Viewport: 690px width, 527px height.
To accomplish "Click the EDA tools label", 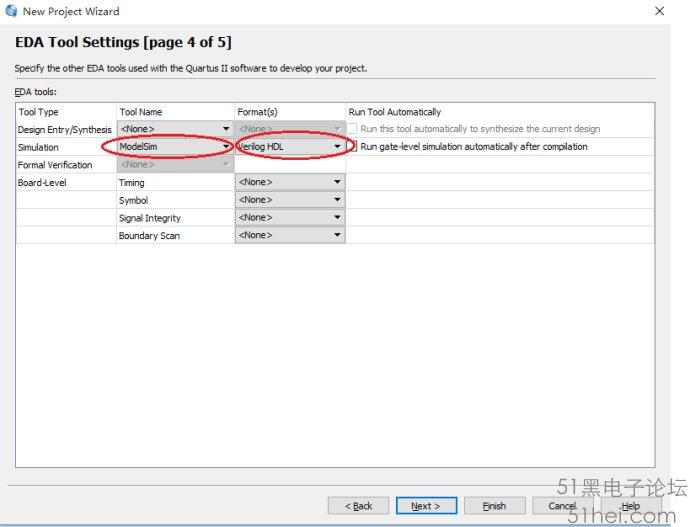I will [36, 92].
